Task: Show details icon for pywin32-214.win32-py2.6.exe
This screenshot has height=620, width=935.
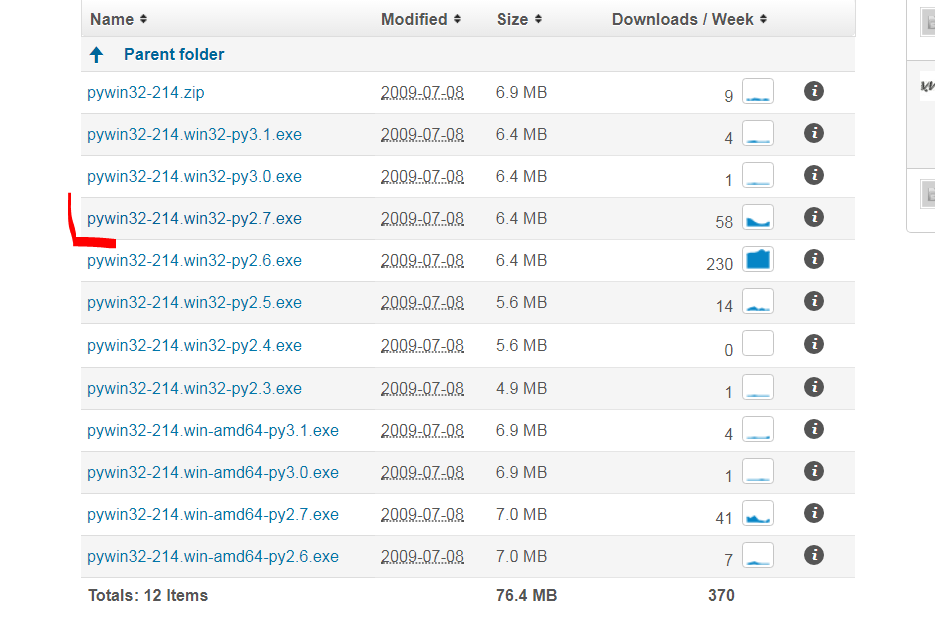Action: [x=814, y=259]
